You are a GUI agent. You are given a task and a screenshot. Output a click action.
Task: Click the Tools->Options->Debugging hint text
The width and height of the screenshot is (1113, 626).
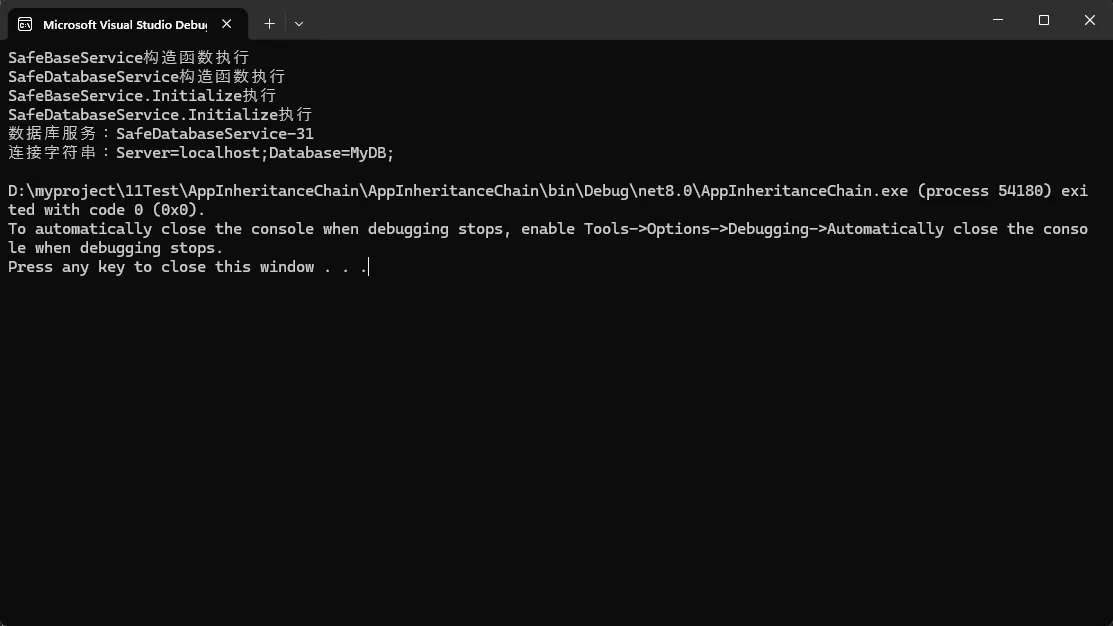700,229
